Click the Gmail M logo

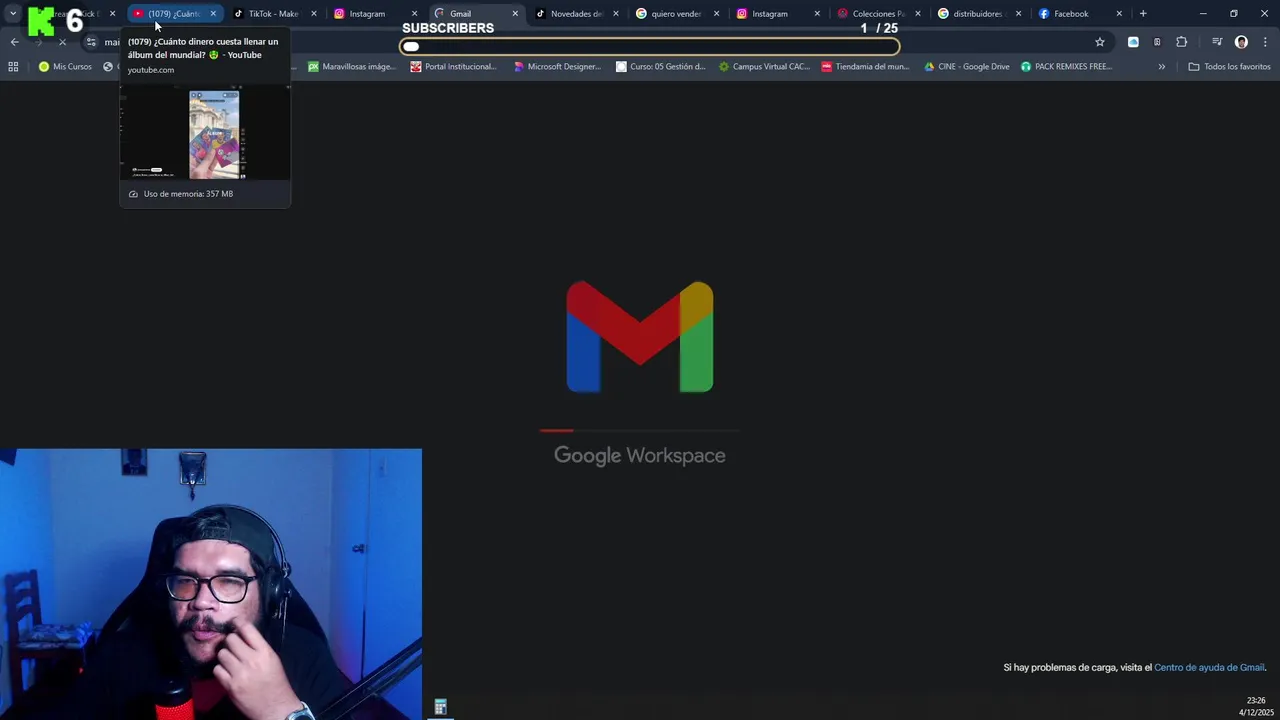click(x=640, y=337)
